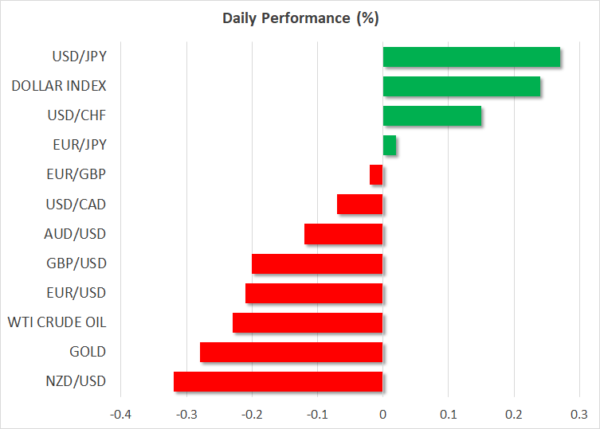Select the red EUR/USD bar
The image size is (600, 429).
coord(314,293)
